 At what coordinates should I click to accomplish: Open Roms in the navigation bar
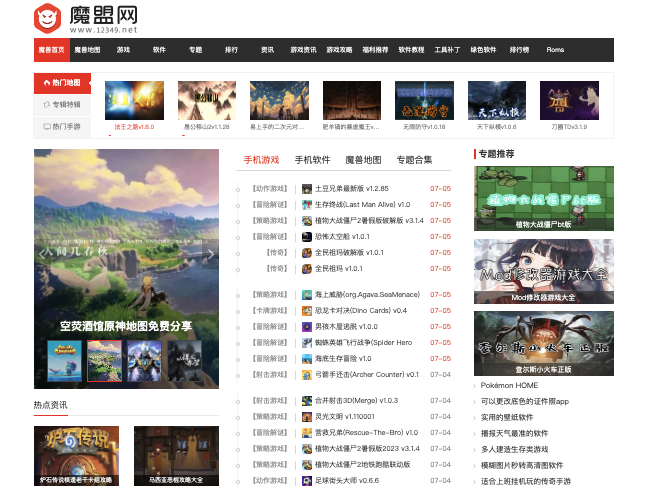(555, 50)
